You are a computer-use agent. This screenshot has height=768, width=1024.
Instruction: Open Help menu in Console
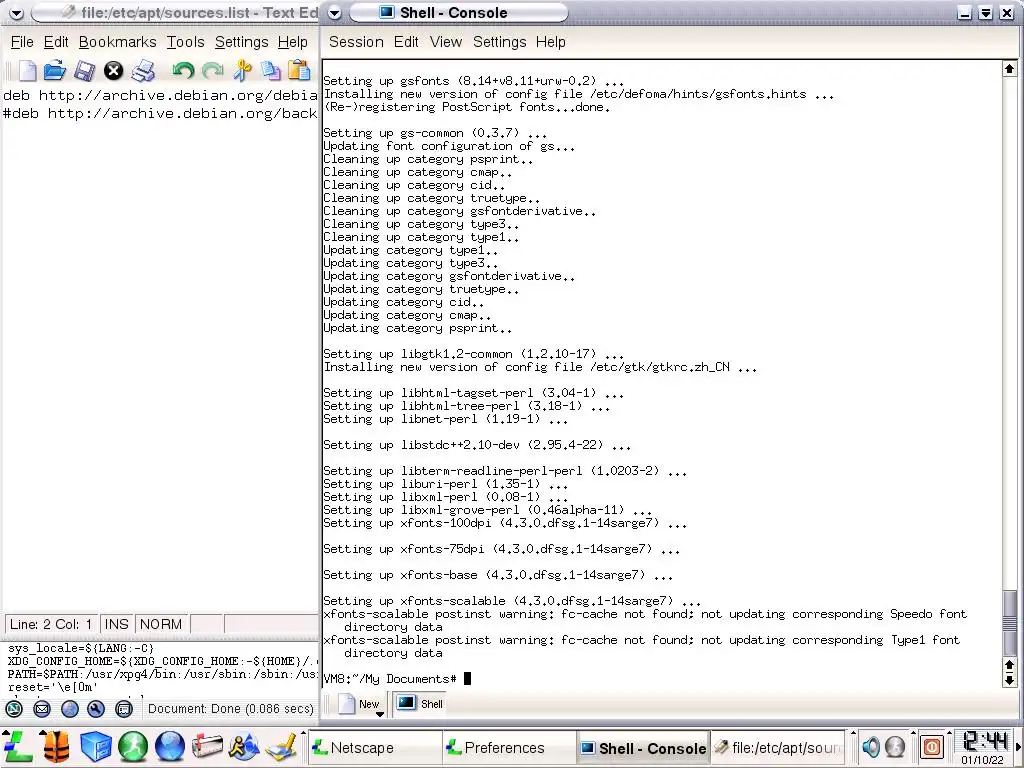coord(551,42)
